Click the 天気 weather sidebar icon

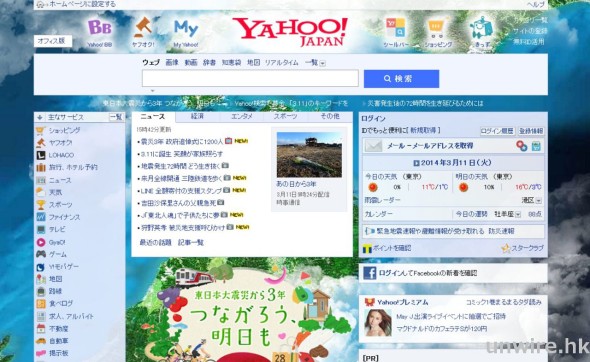[41, 192]
